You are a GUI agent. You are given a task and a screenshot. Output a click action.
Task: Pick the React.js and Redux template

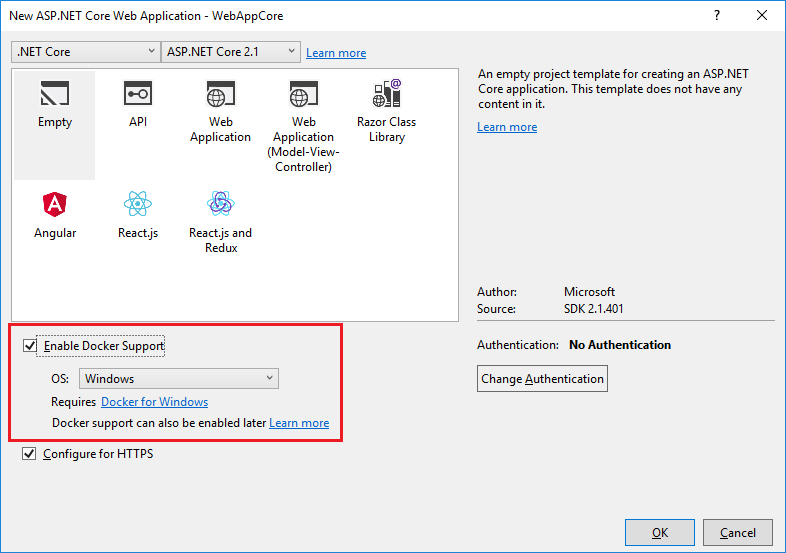pos(220,205)
